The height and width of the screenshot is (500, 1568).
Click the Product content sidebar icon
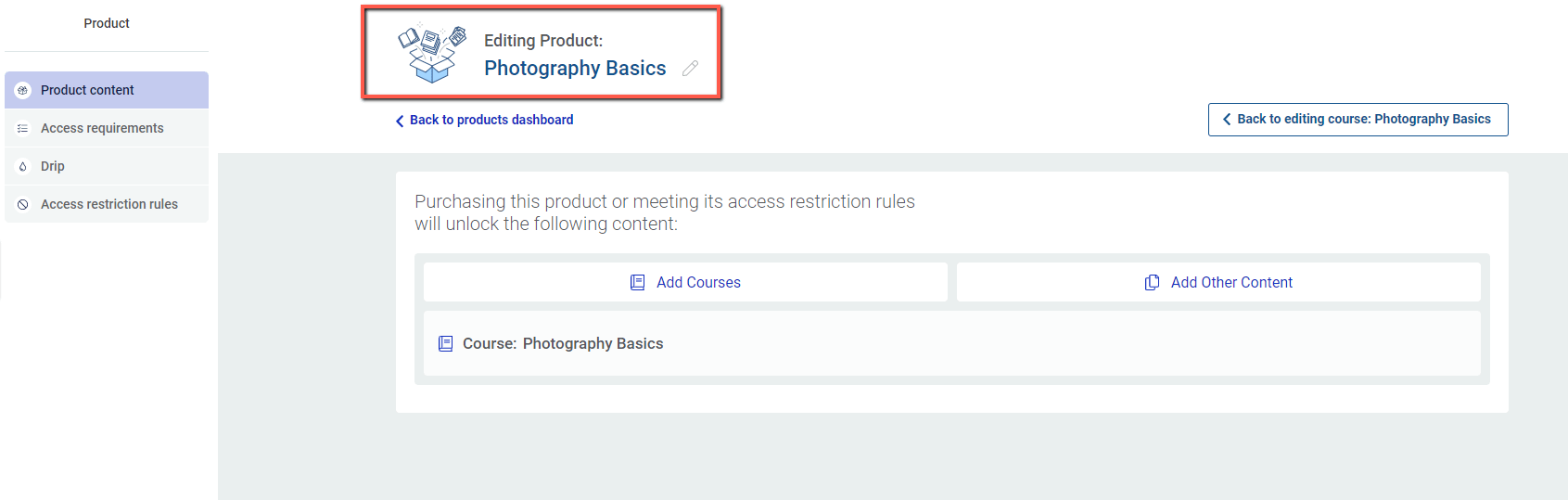click(x=23, y=90)
